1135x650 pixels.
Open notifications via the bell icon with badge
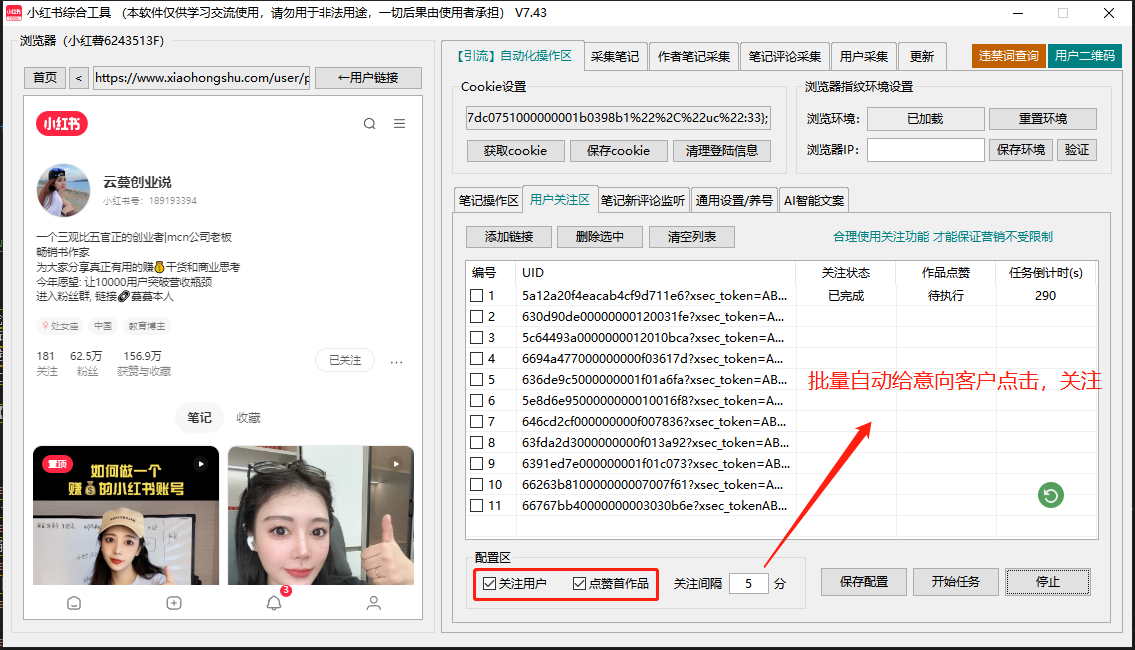pos(273,602)
